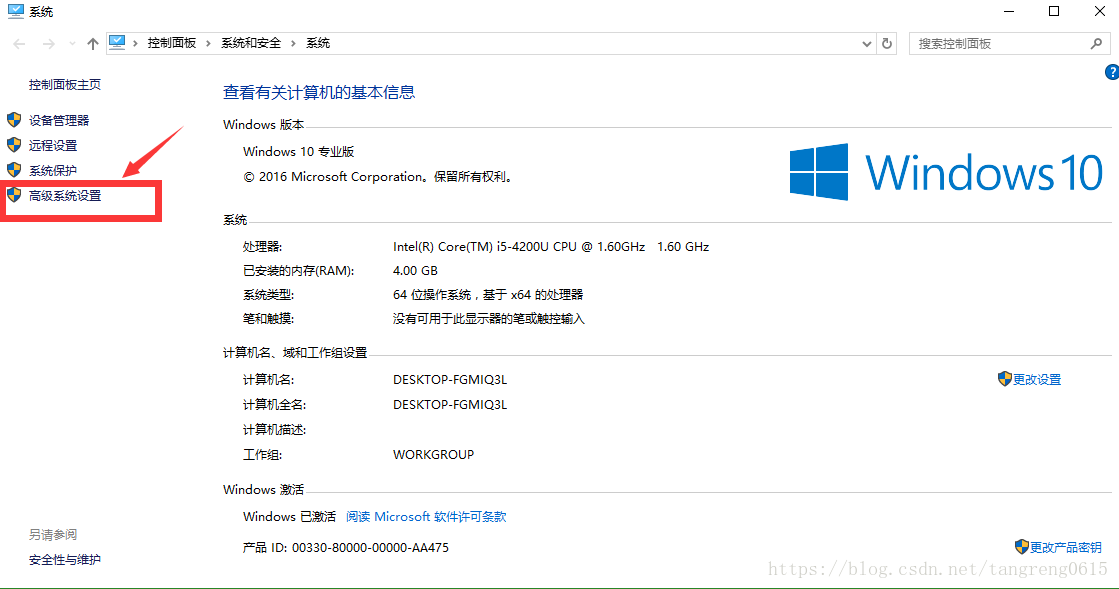Click the DESKTOP-FGMIQ3L value next to 计算机全名
This screenshot has height=589, width=1119.
(x=450, y=405)
